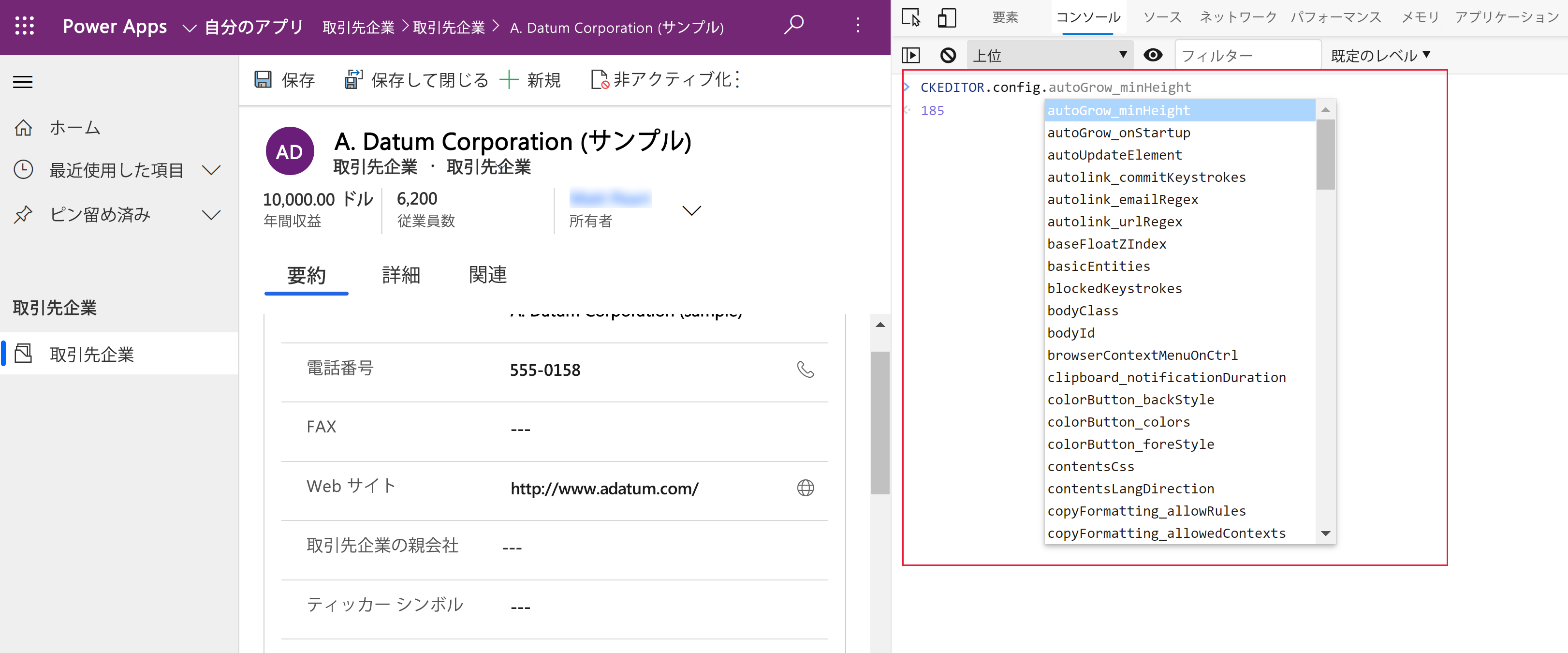
Task: Open the 上位 context dropdown
Action: pyautogui.click(x=1049, y=56)
